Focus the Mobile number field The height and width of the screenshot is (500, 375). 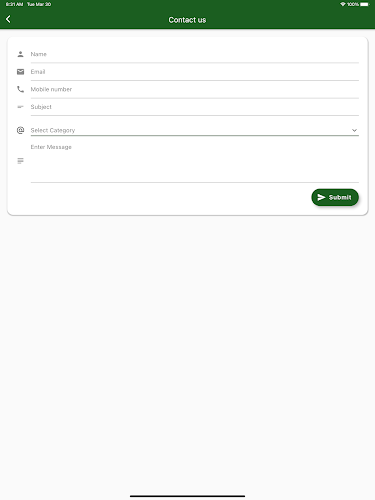click(x=195, y=90)
